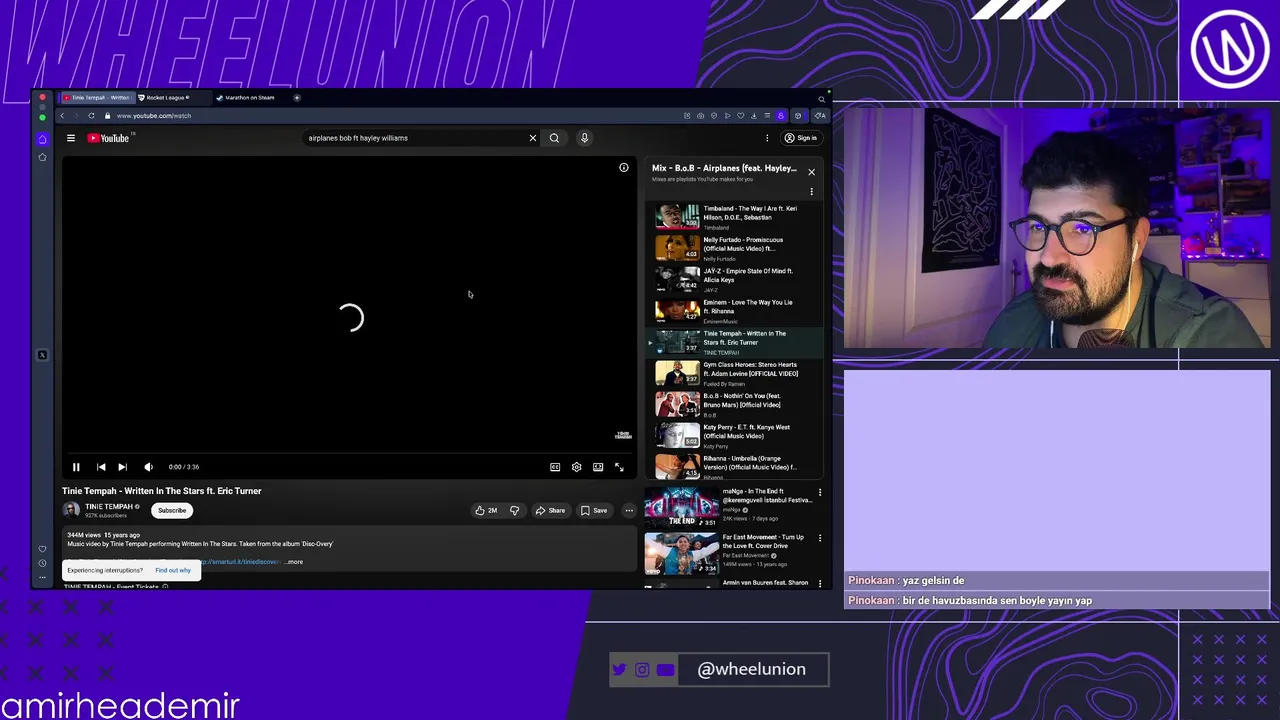
Task: Switch to Marathon on Steam tab
Action: coord(249,98)
